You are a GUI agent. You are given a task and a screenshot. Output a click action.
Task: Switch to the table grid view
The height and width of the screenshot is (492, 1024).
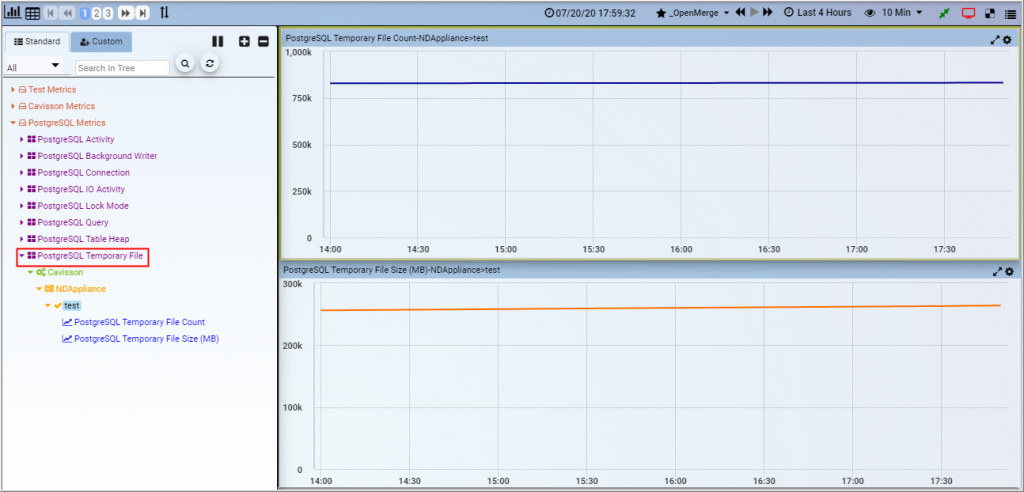[32, 13]
